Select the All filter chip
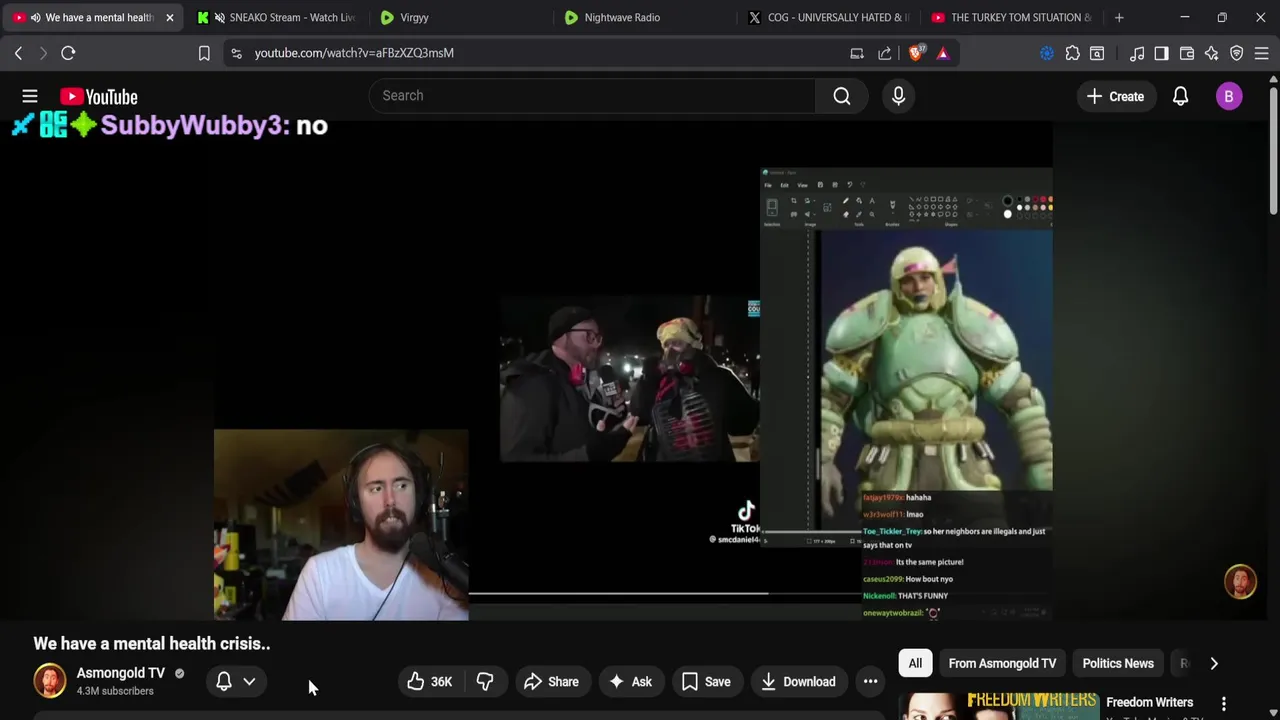 tap(915, 663)
